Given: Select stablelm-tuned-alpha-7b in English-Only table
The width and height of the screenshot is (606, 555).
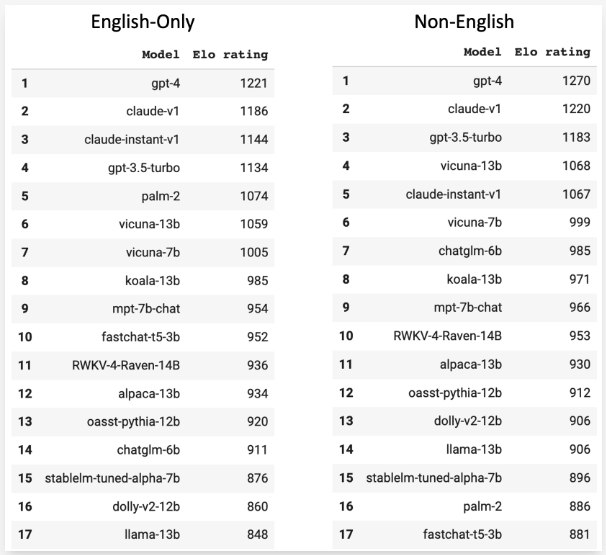Looking at the screenshot, I should [x=112, y=478].
